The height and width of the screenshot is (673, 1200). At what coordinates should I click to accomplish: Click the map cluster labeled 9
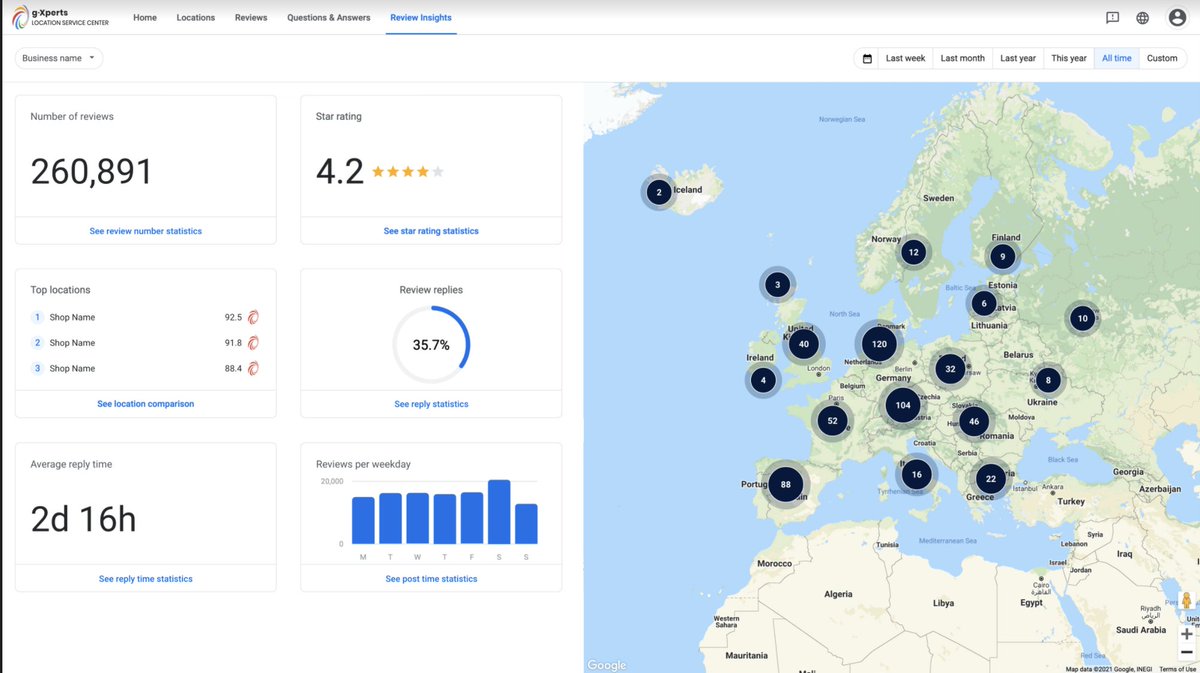1003,257
